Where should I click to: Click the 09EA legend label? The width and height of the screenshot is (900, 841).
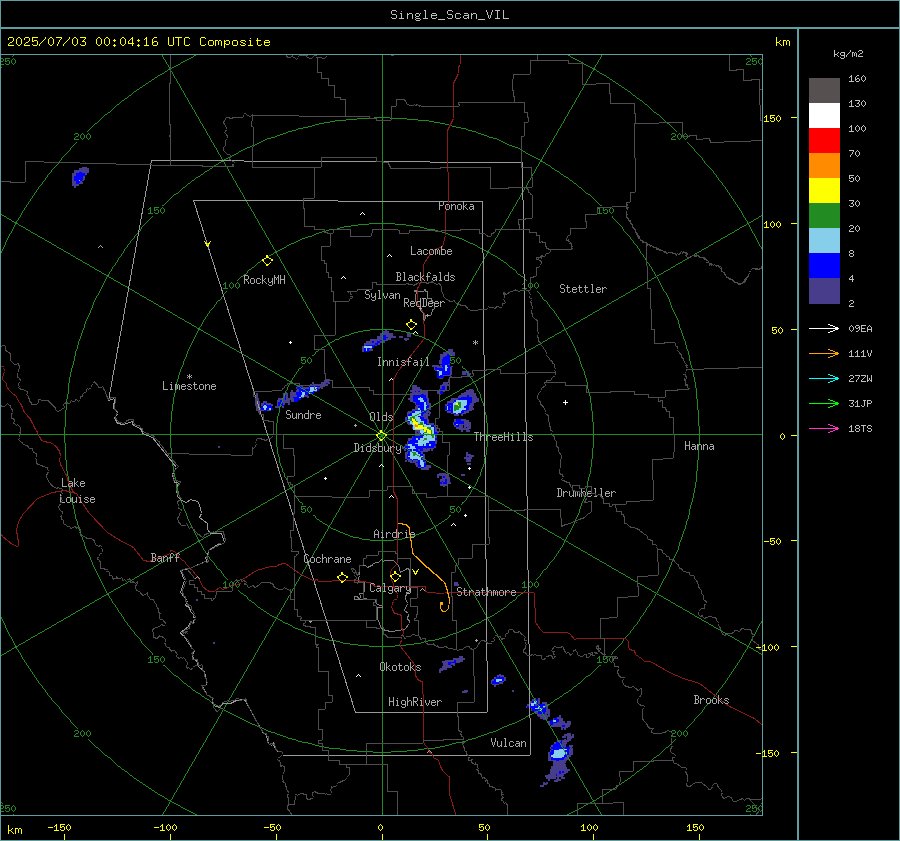coord(860,329)
